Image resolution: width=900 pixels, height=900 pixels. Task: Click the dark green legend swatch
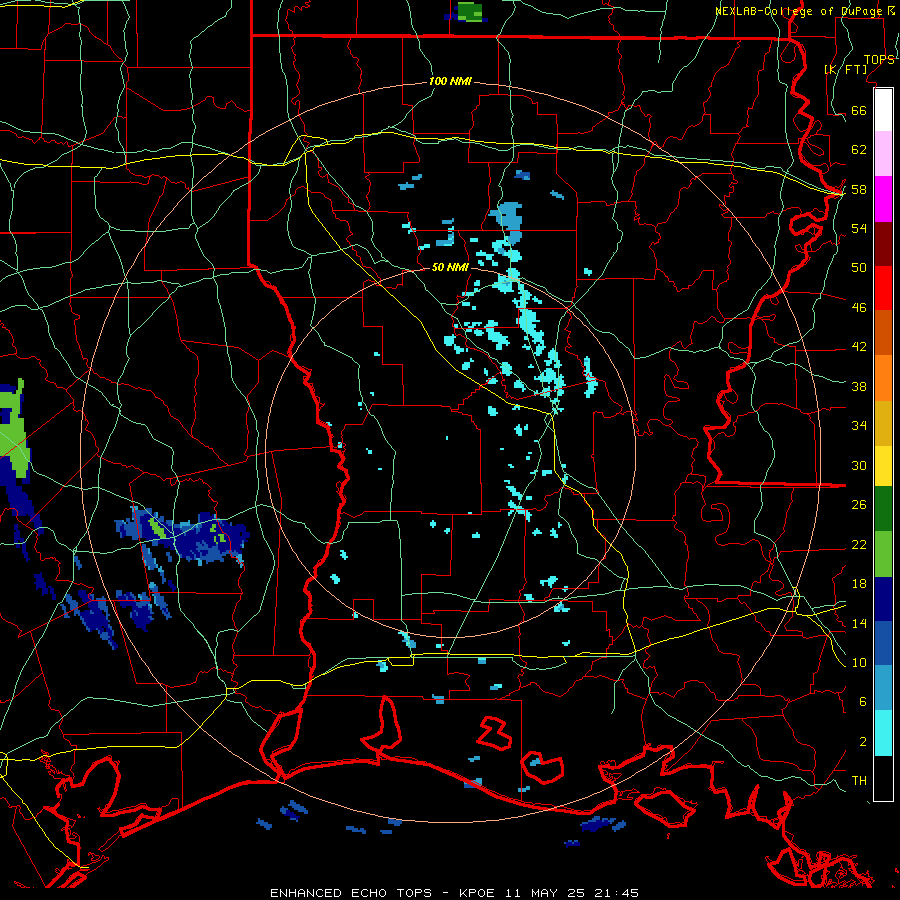coord(883,509)
